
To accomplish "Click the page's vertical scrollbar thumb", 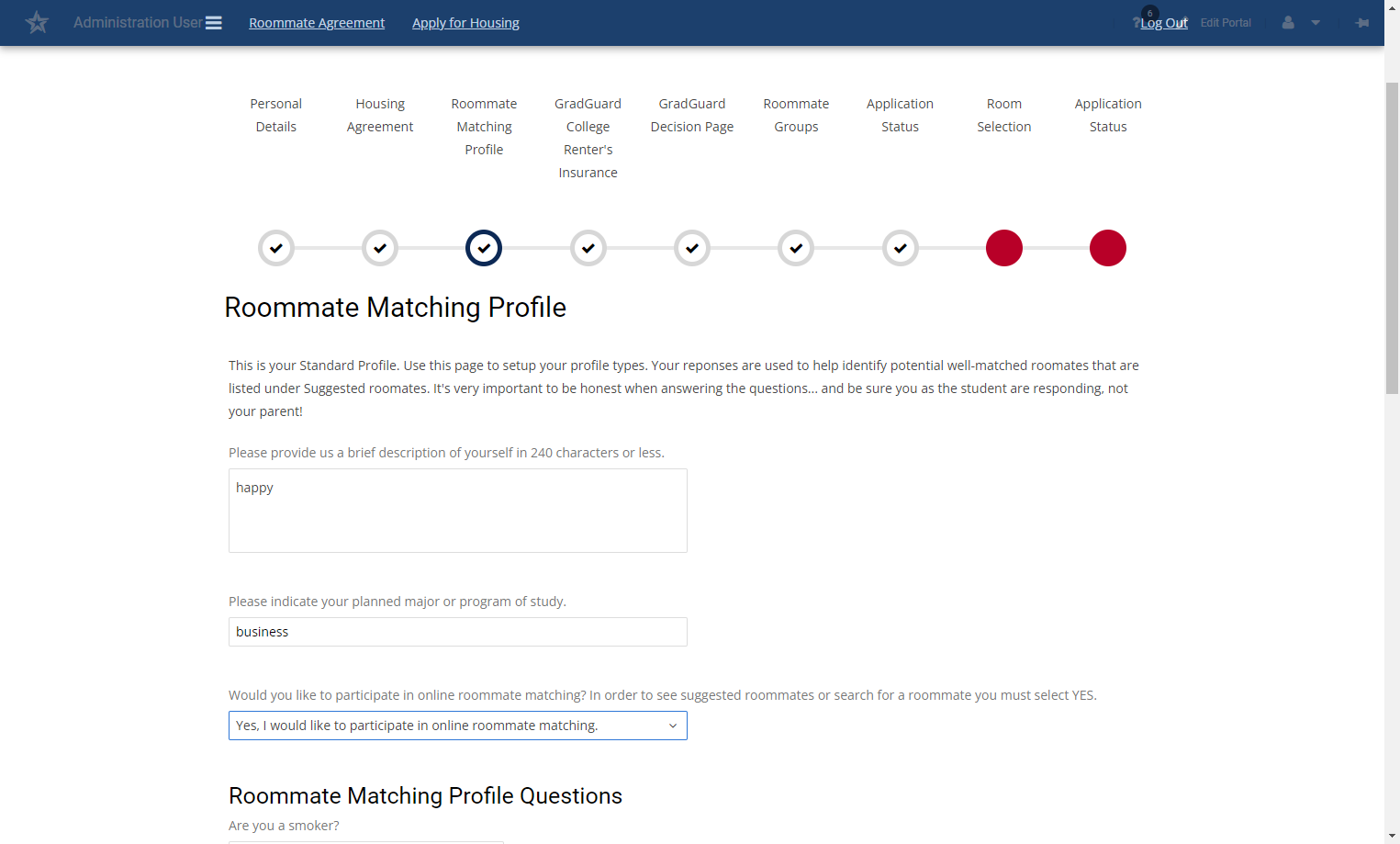I will [x=1392, y=238].
